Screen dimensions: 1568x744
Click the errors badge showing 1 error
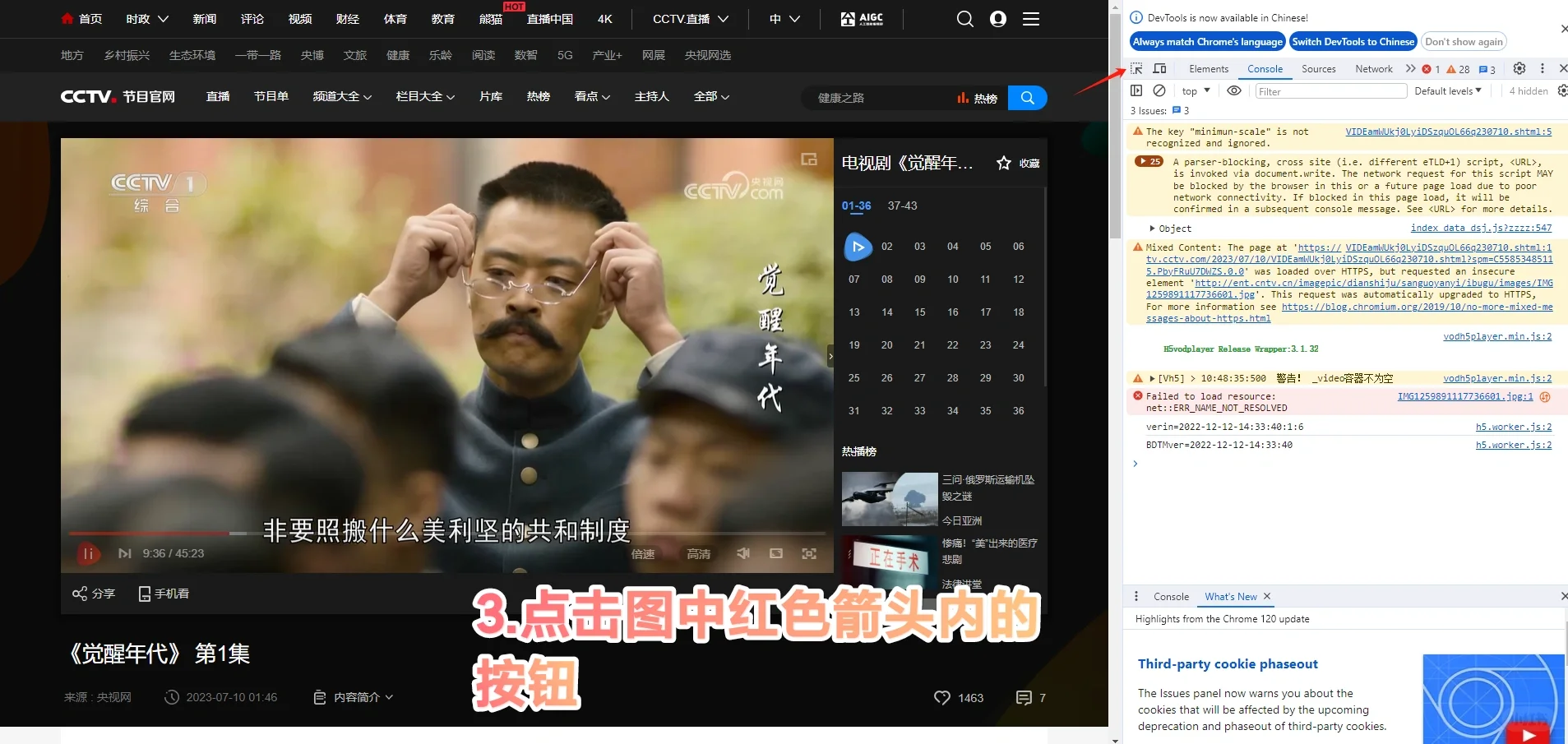[1429, 69]
